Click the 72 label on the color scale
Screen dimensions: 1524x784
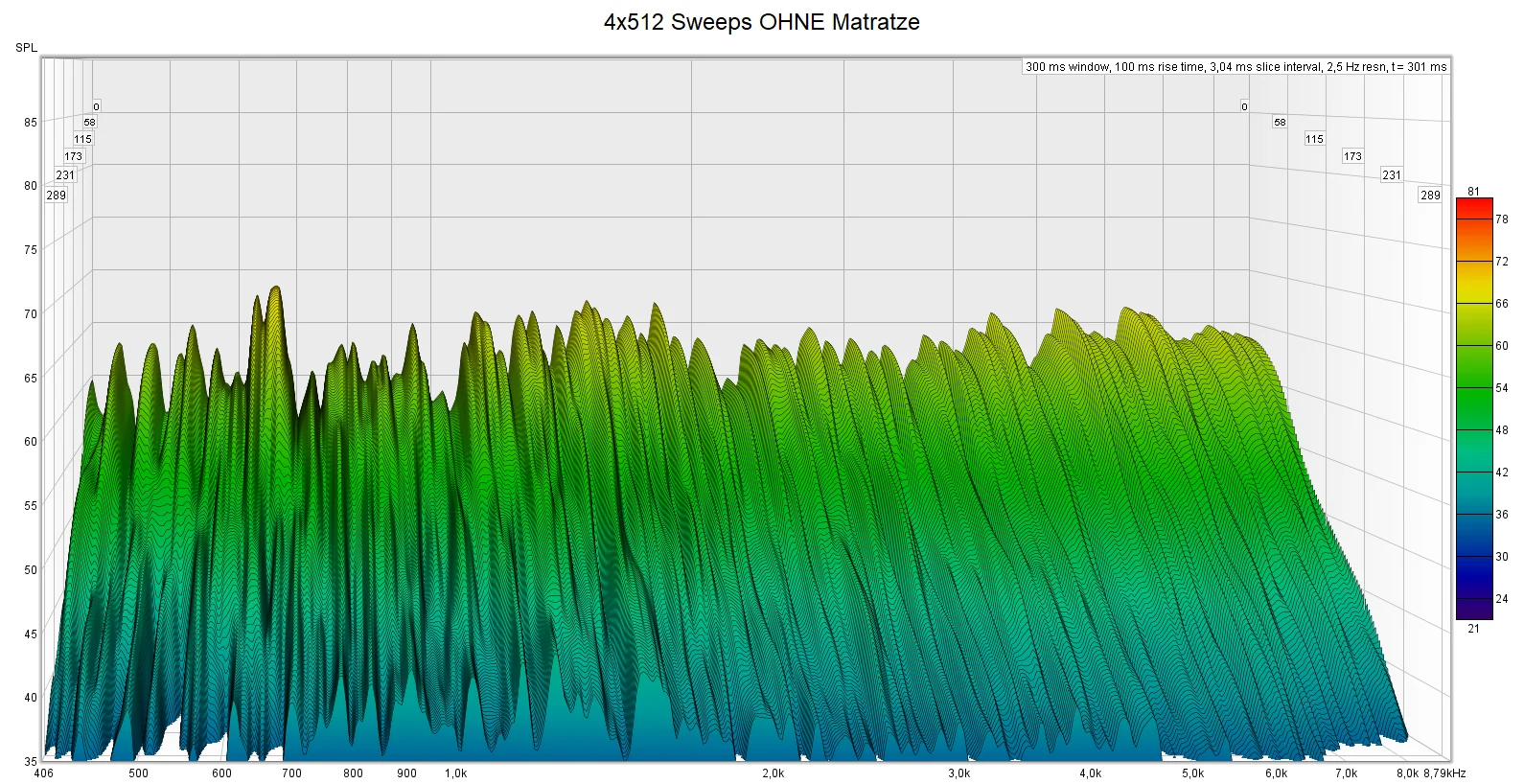coord(1502,262)
